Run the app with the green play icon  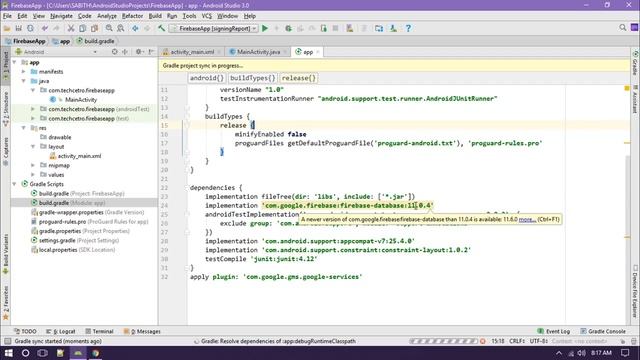(265, 28)
